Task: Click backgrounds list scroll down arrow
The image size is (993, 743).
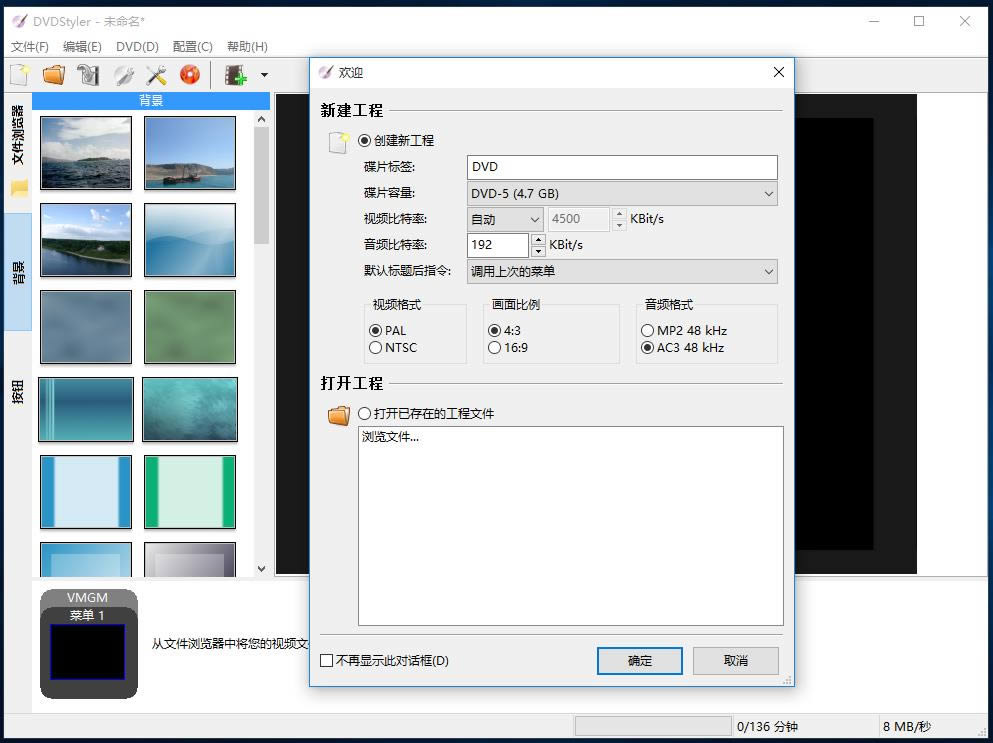Action: [x=262, y=569]
